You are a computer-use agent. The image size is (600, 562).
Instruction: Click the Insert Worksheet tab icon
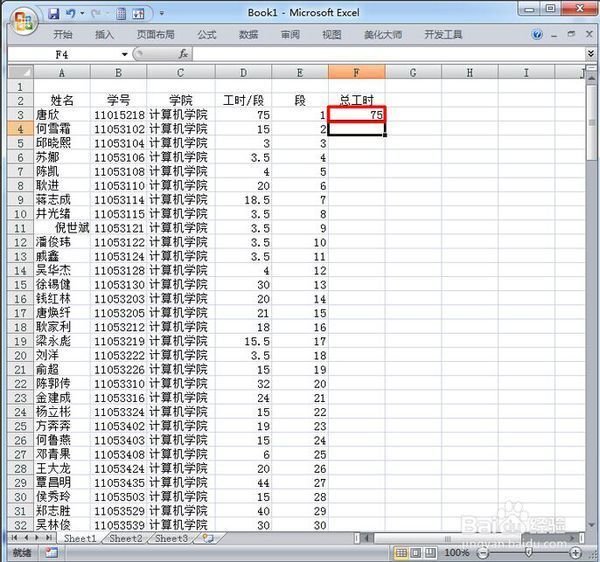[x=208, y=538]
